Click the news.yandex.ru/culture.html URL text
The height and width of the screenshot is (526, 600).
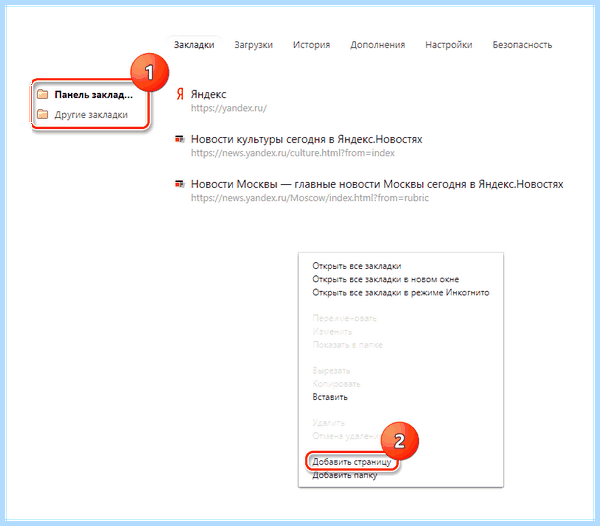click(293, 153)
